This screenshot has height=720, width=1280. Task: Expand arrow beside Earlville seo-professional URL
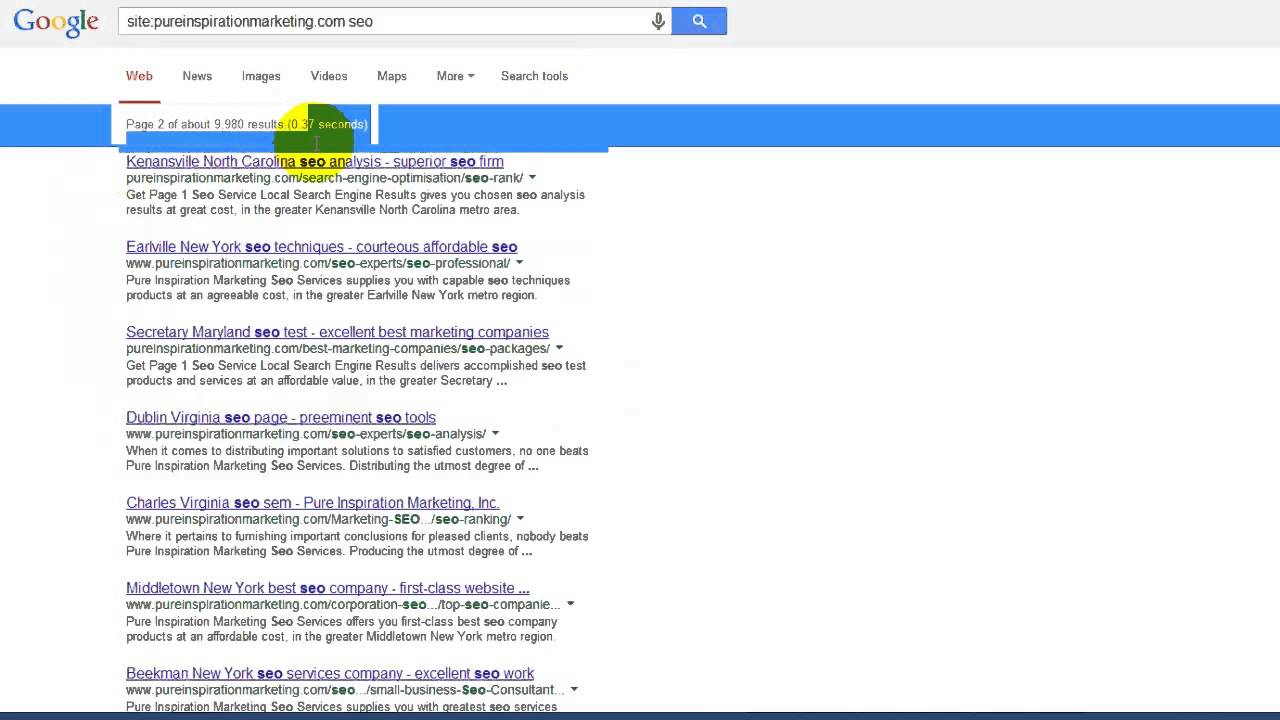[519, 263]
